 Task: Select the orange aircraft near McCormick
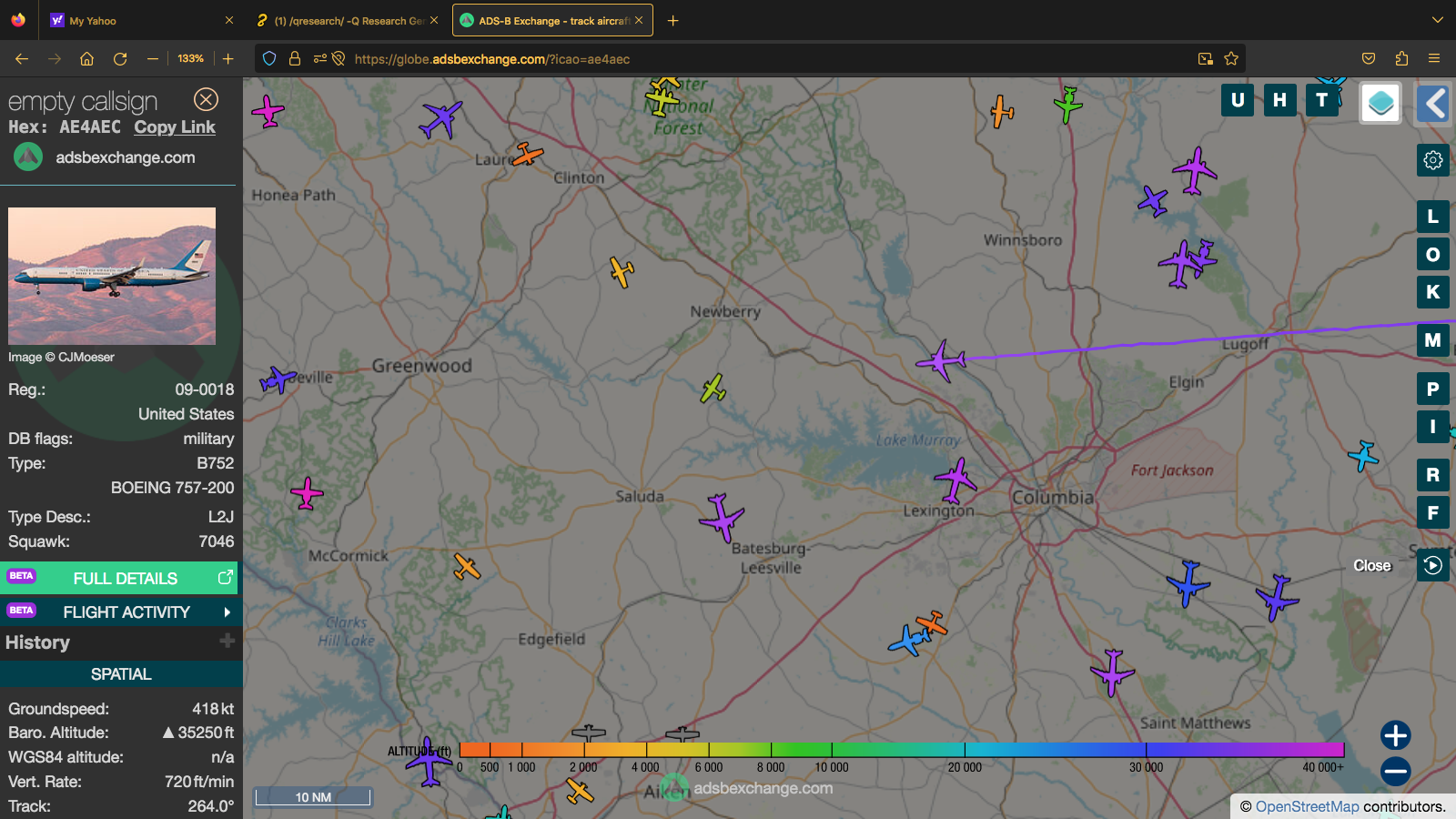click(466, 566)
